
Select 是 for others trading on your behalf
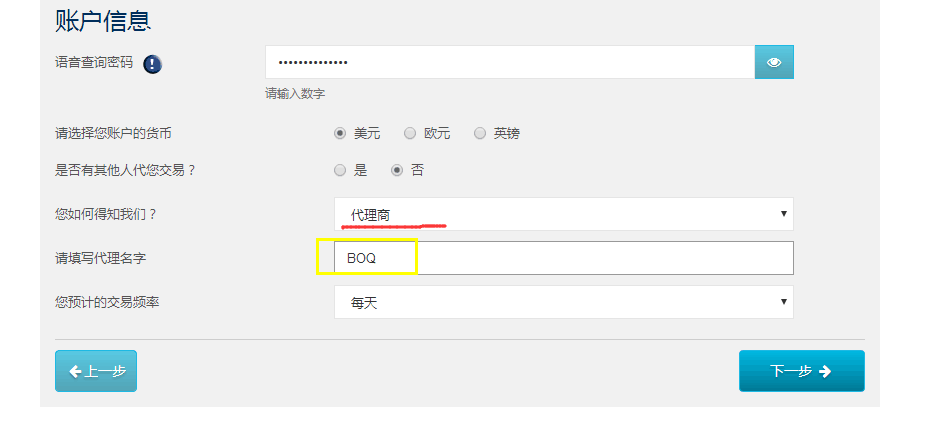click(340, 170)
